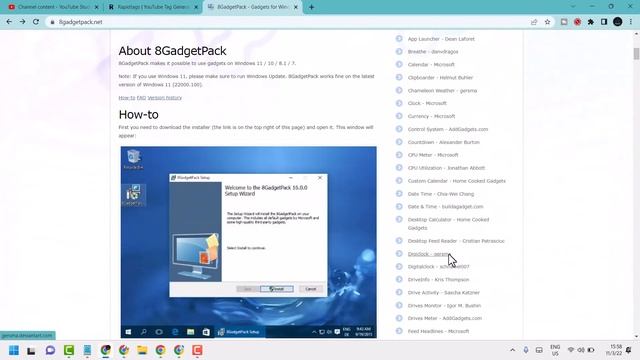640x360 pixels.
Task: Open the CPU Meter - Microsoft entry
Action: coord(433,155)
